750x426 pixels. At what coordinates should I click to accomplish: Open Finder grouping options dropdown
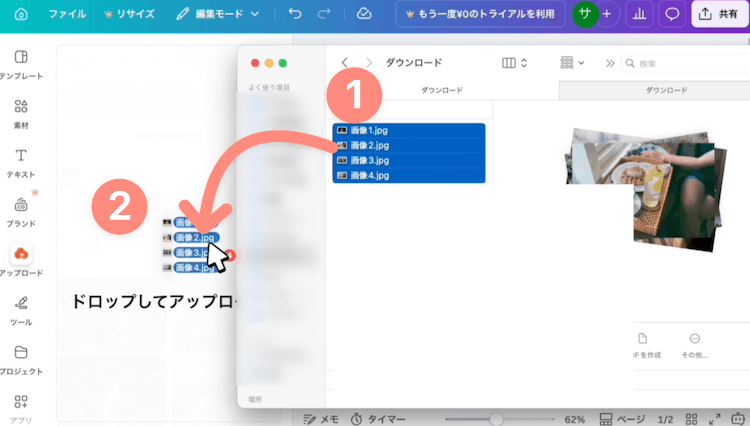[x=572, y=63]
